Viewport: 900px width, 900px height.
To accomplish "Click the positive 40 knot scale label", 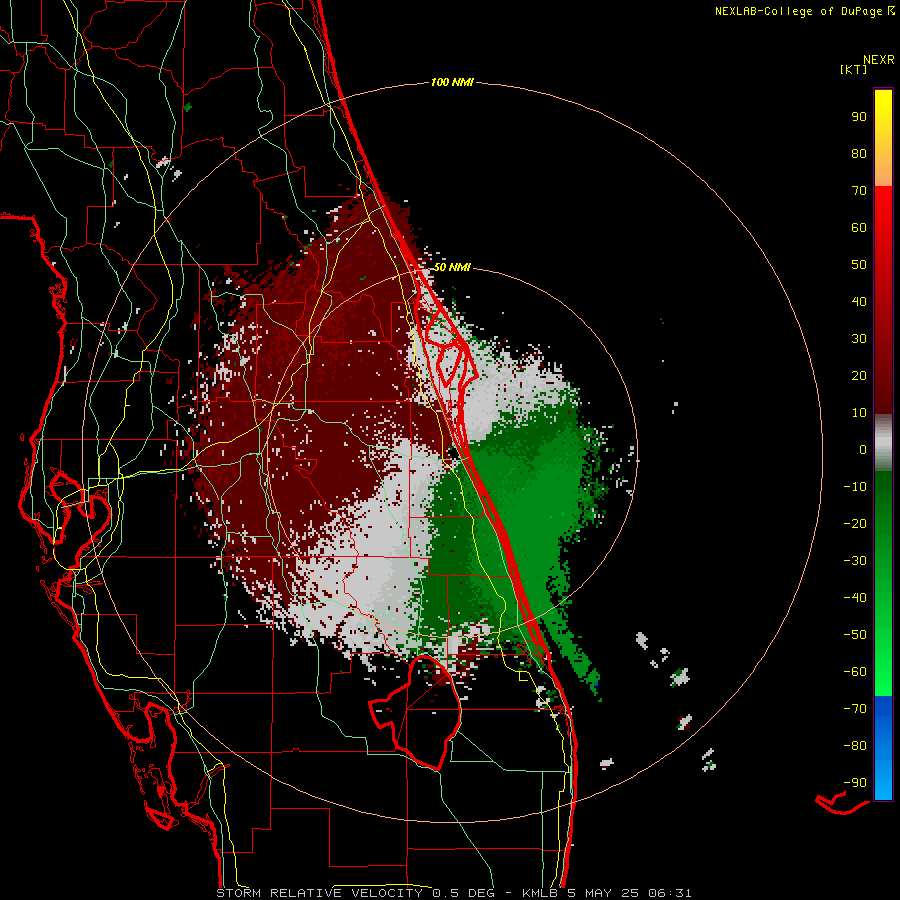I will 859,302.
